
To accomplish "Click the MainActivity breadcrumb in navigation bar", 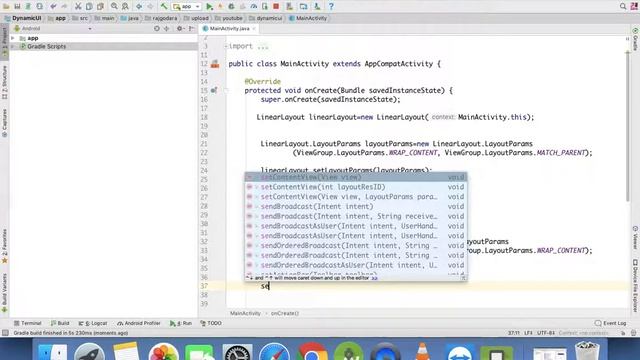I will [308, 18].
